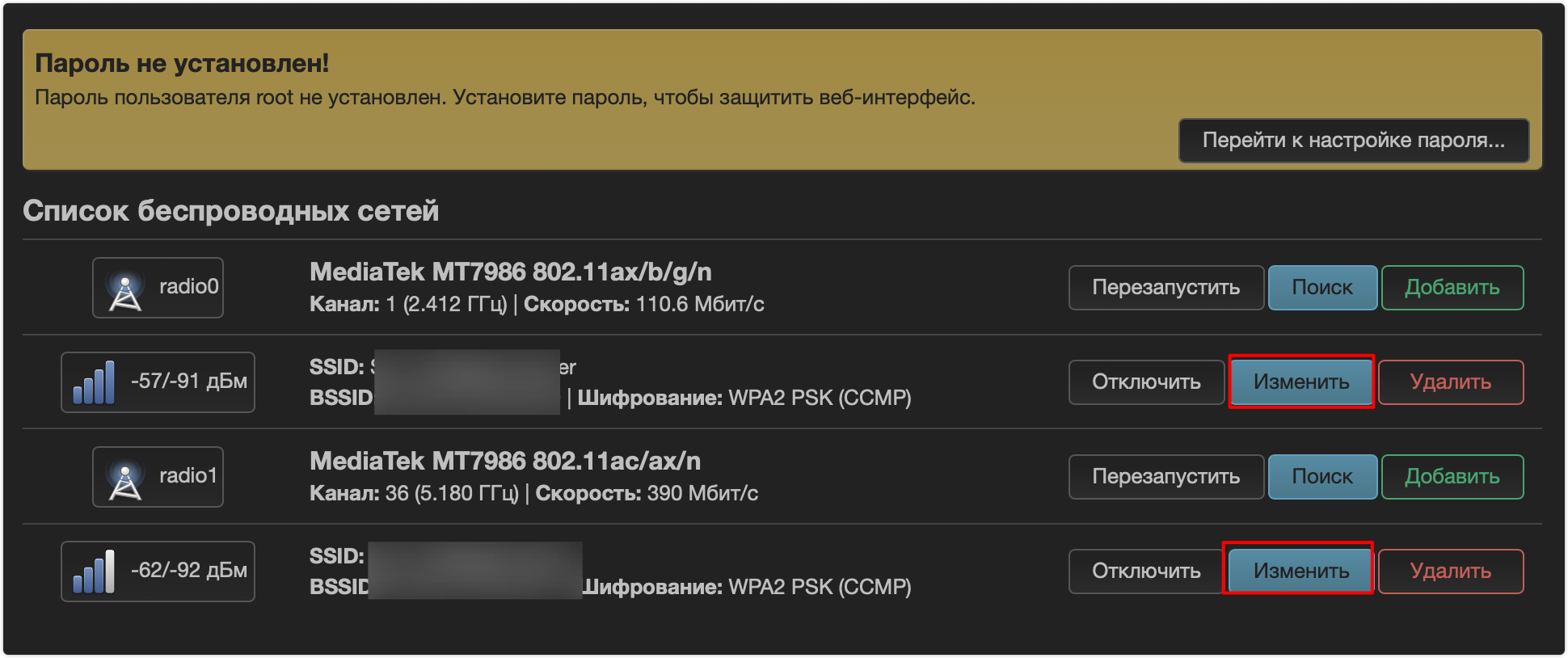Restart the radio1 MT7986 802.11ac/ax/n device
Viewport: 1568px width, 658px height.
[x=1165, y=477]
